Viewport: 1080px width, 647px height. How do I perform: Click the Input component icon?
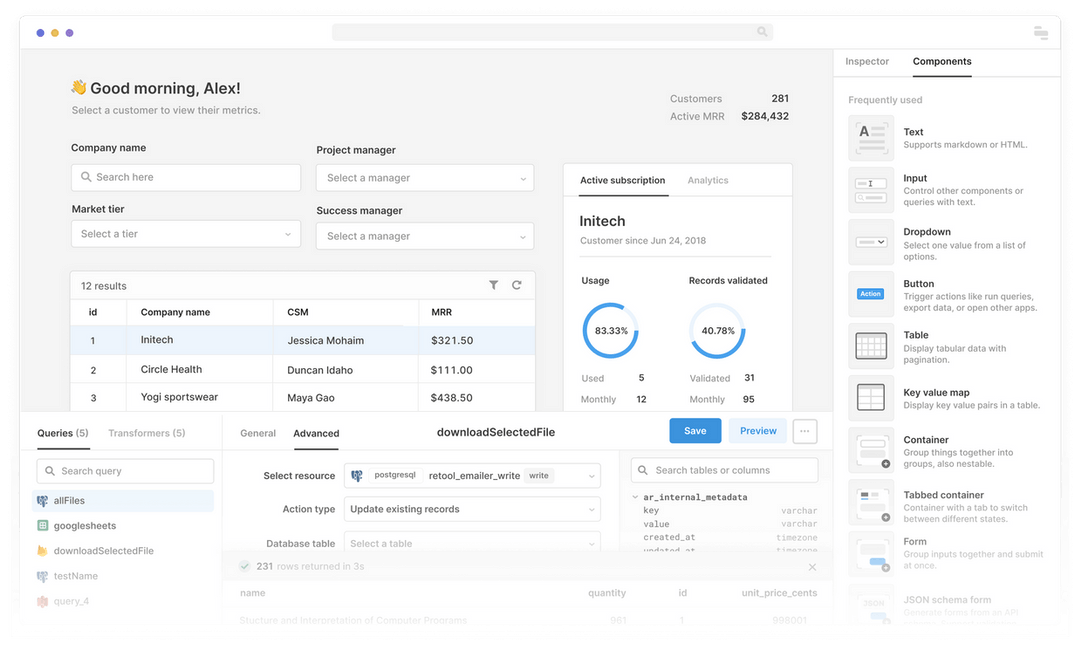point(872,190)
